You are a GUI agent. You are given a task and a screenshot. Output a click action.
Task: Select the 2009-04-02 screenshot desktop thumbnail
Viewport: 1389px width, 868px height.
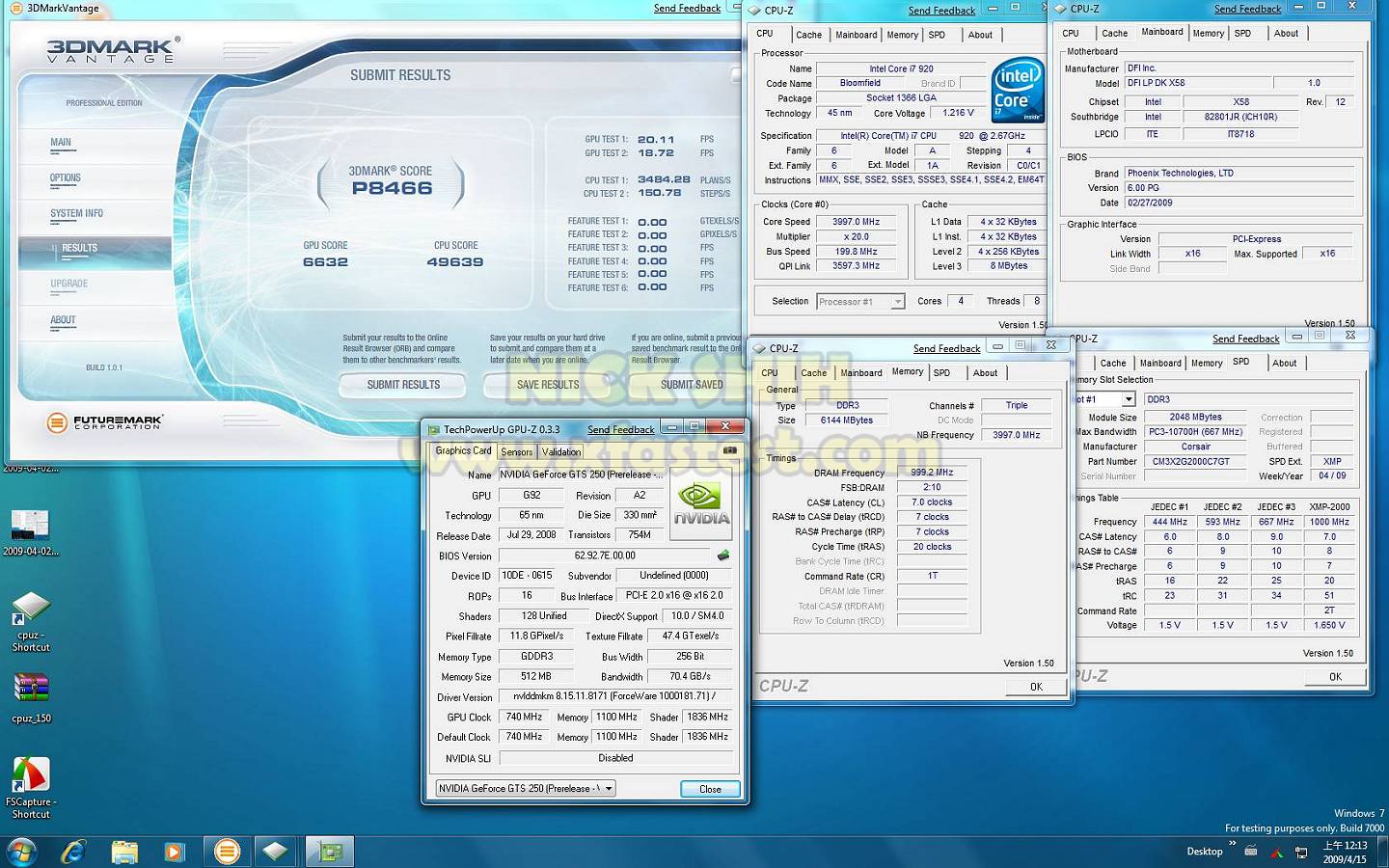(x=30, y=532)
